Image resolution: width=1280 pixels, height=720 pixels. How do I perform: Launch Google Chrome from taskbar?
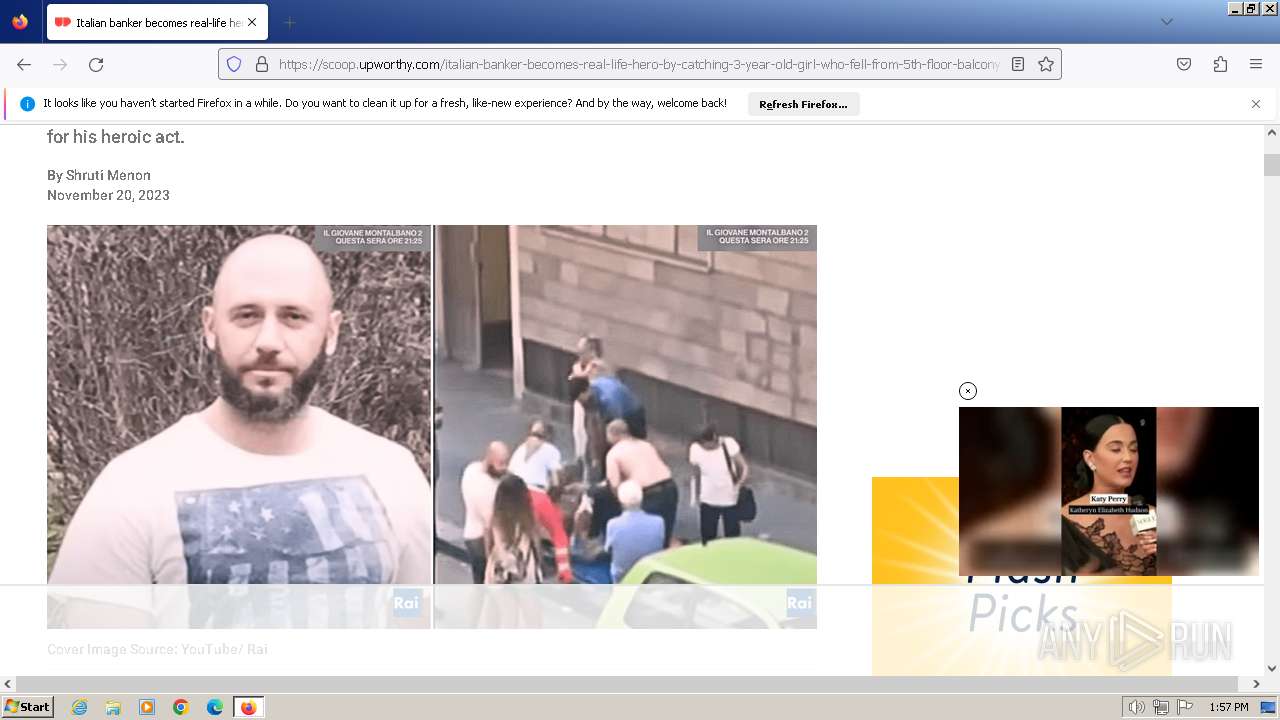[181, 707]
